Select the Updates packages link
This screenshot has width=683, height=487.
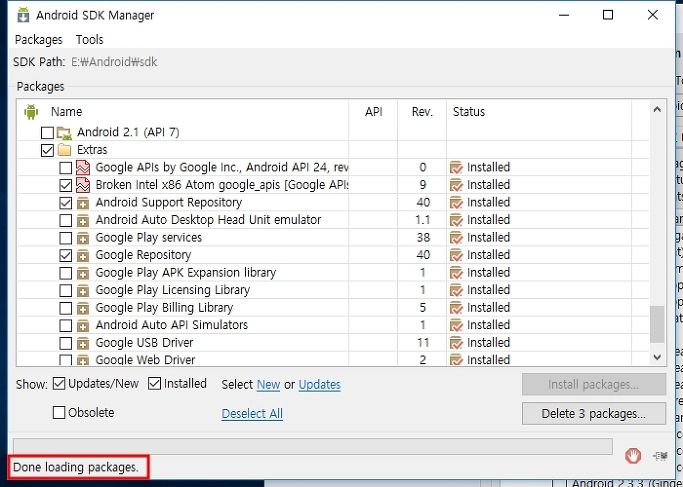click(320, 385)
